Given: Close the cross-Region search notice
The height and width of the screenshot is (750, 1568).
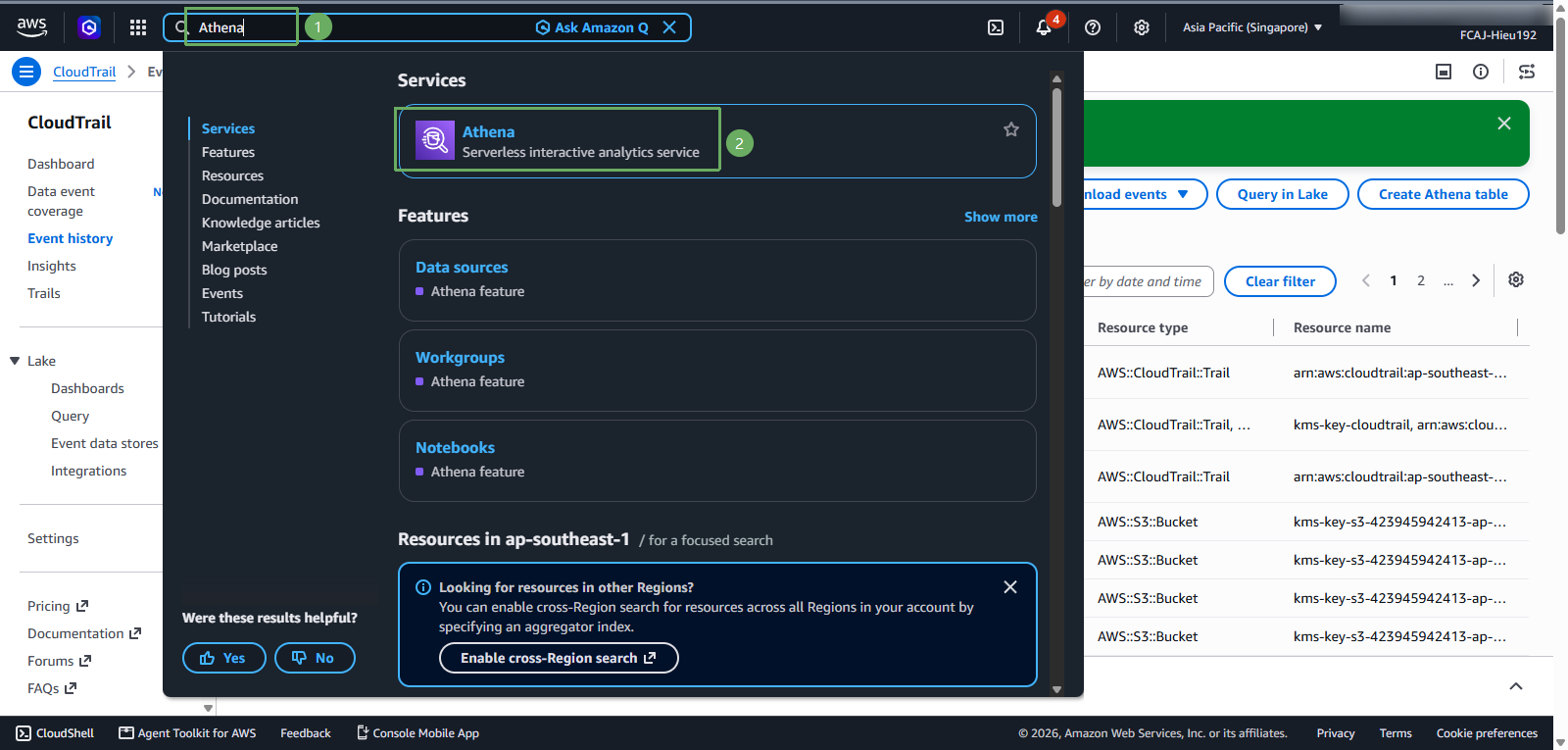Looking at the screenshot, I should [1010, 587].
